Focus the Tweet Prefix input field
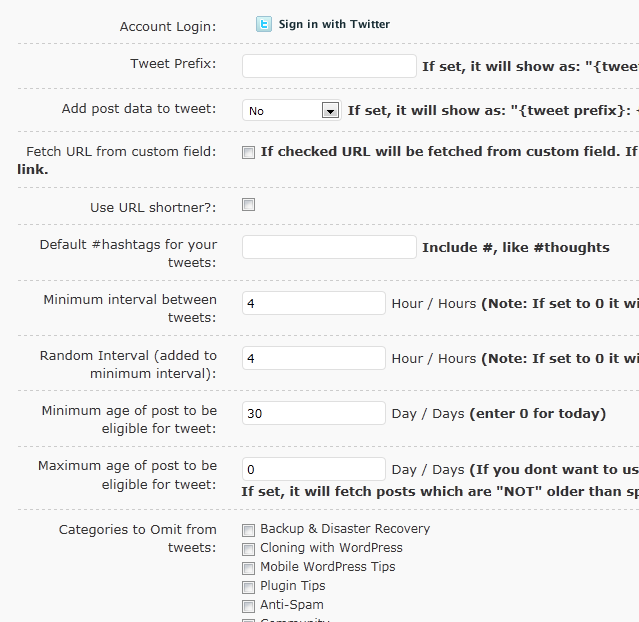Screen dimensions: 639x622 [329, 66]
